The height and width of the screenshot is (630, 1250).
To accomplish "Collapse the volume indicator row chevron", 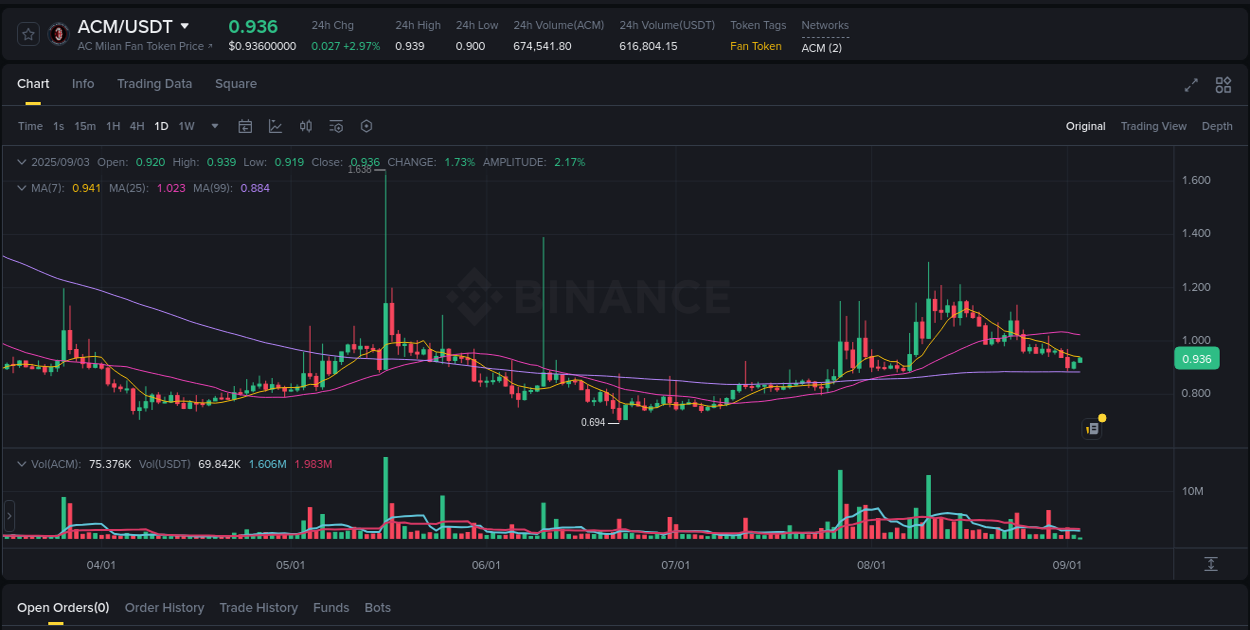I will click(x=20, y=464).
